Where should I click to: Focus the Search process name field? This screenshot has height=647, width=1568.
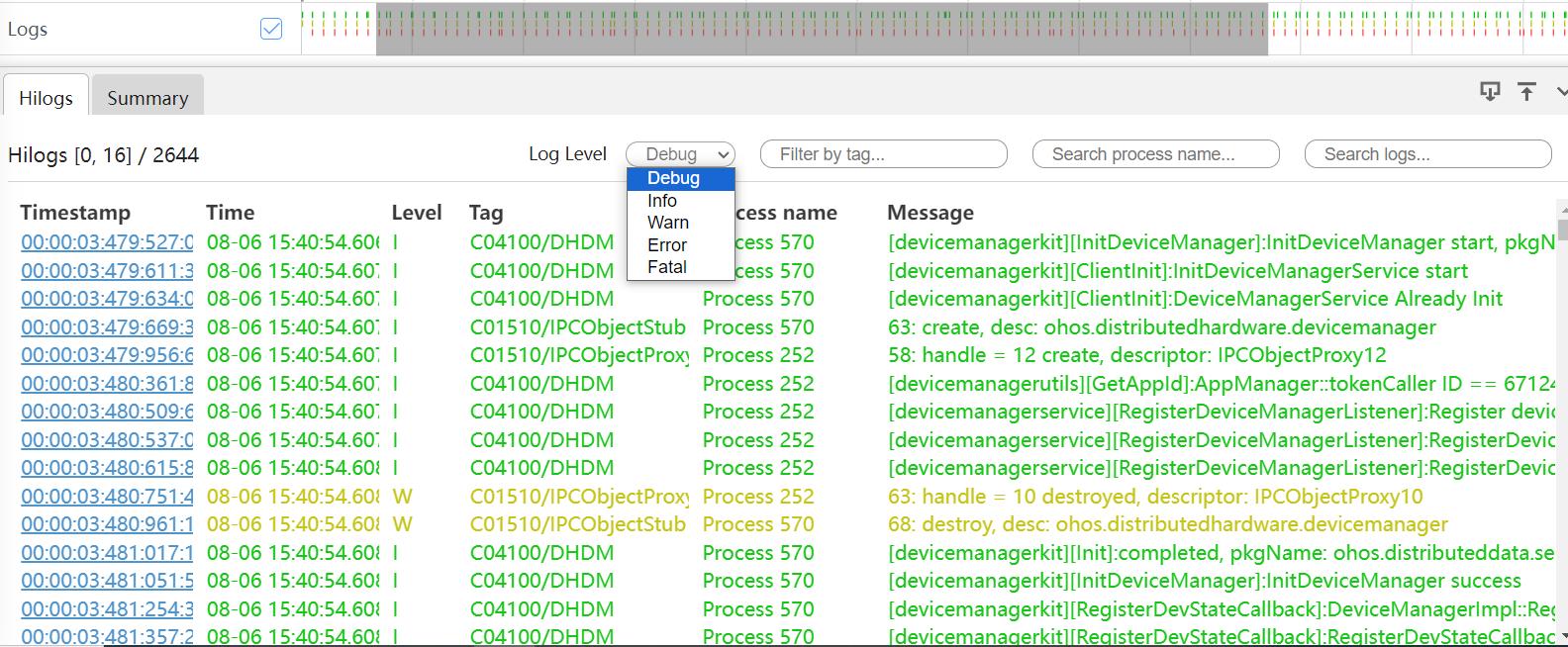click(1156, 154)
